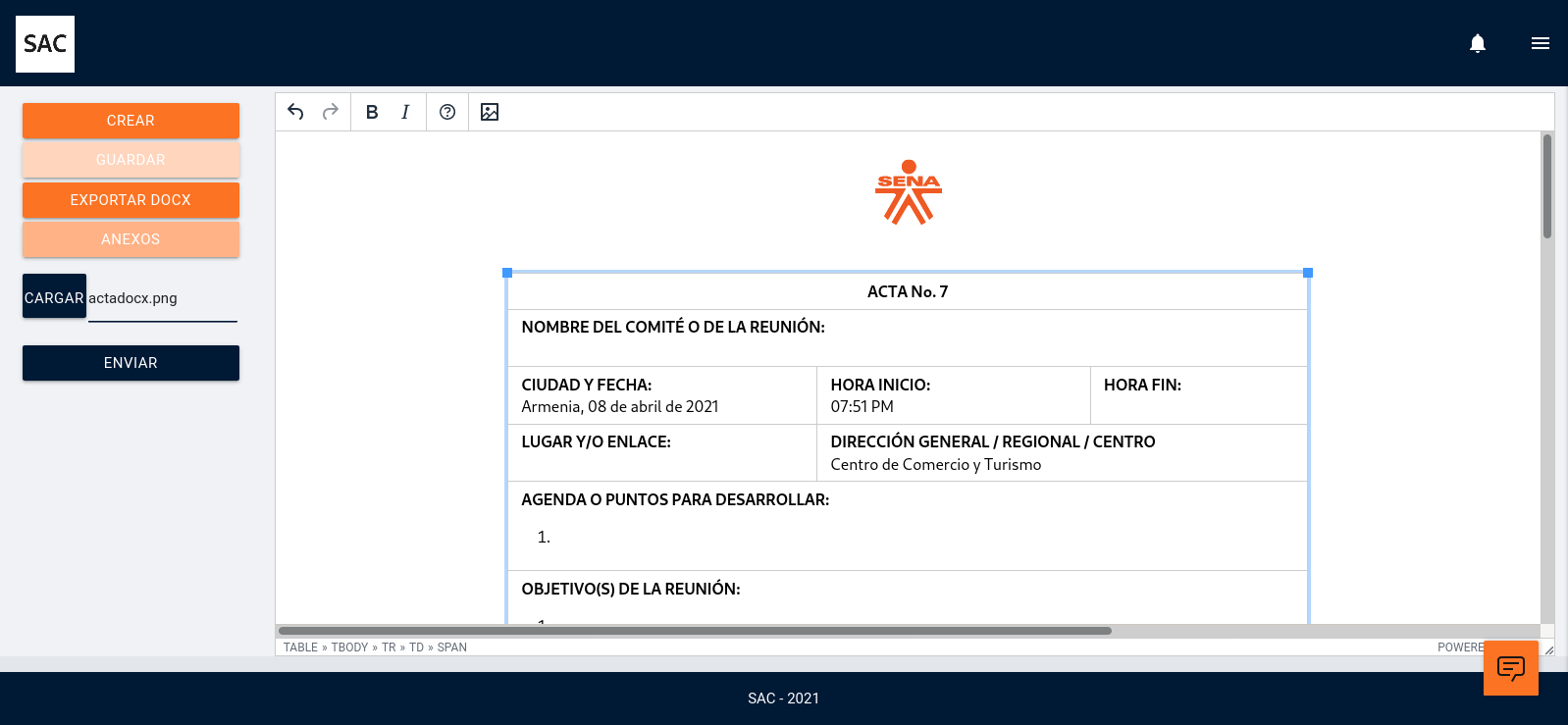Toggle italic formatting

pos(405,112)
